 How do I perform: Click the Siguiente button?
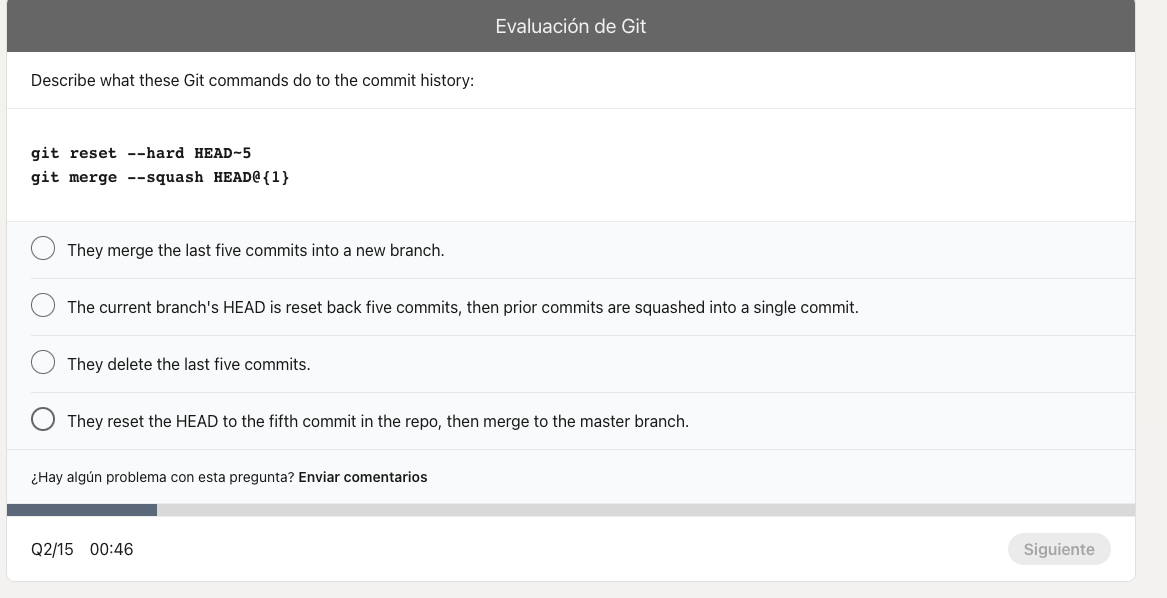[x=1058, y=549]
